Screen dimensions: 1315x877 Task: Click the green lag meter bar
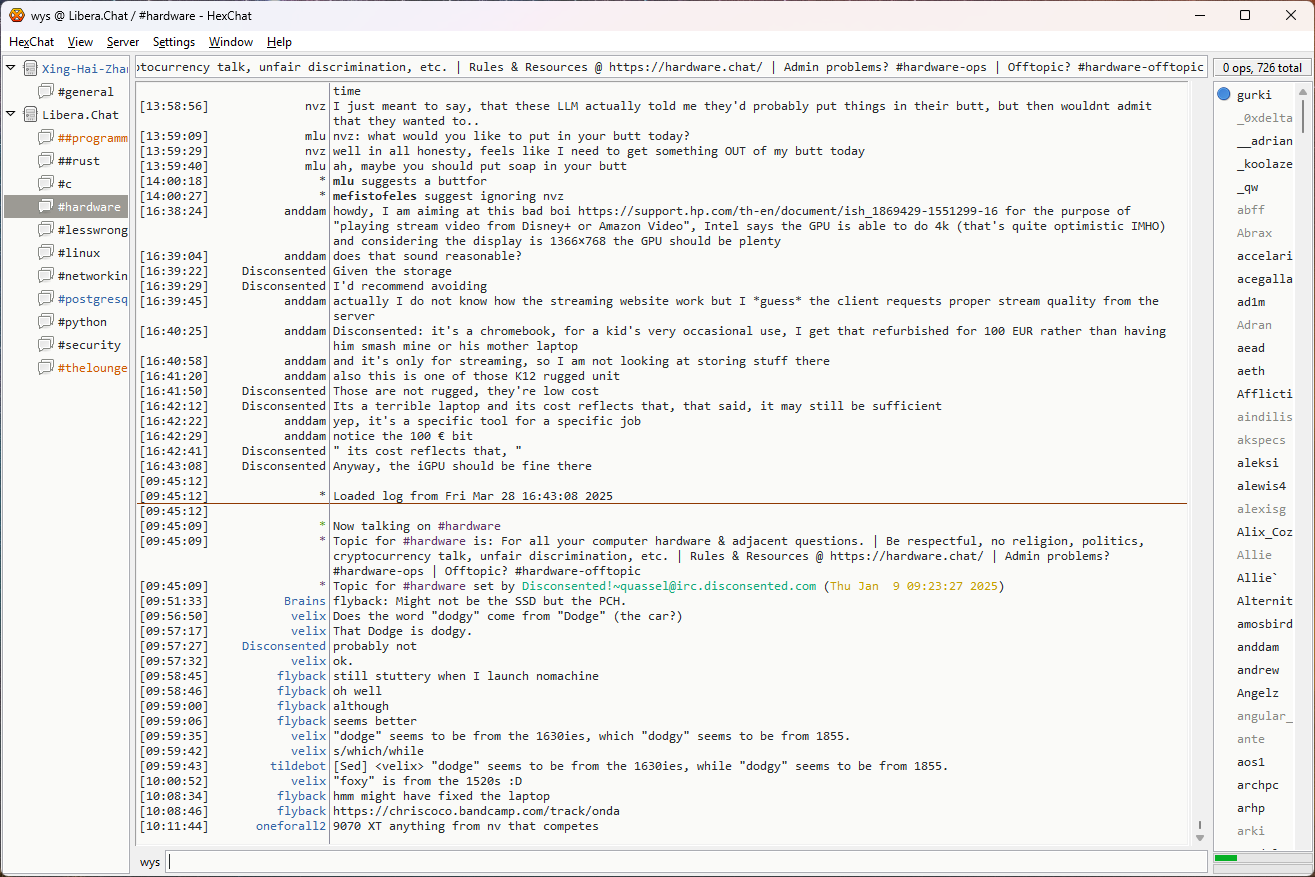[1226, 858]
